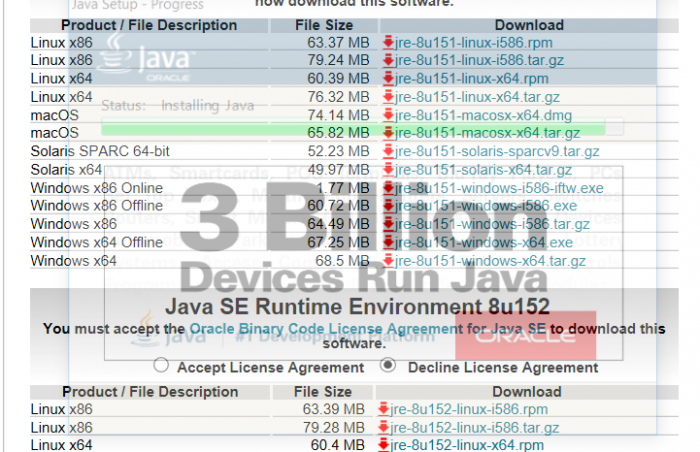Download jre-8u151-windows-i586-iftw.exe
The height and width of the screenshot is (452, 700).
[499, 188]
